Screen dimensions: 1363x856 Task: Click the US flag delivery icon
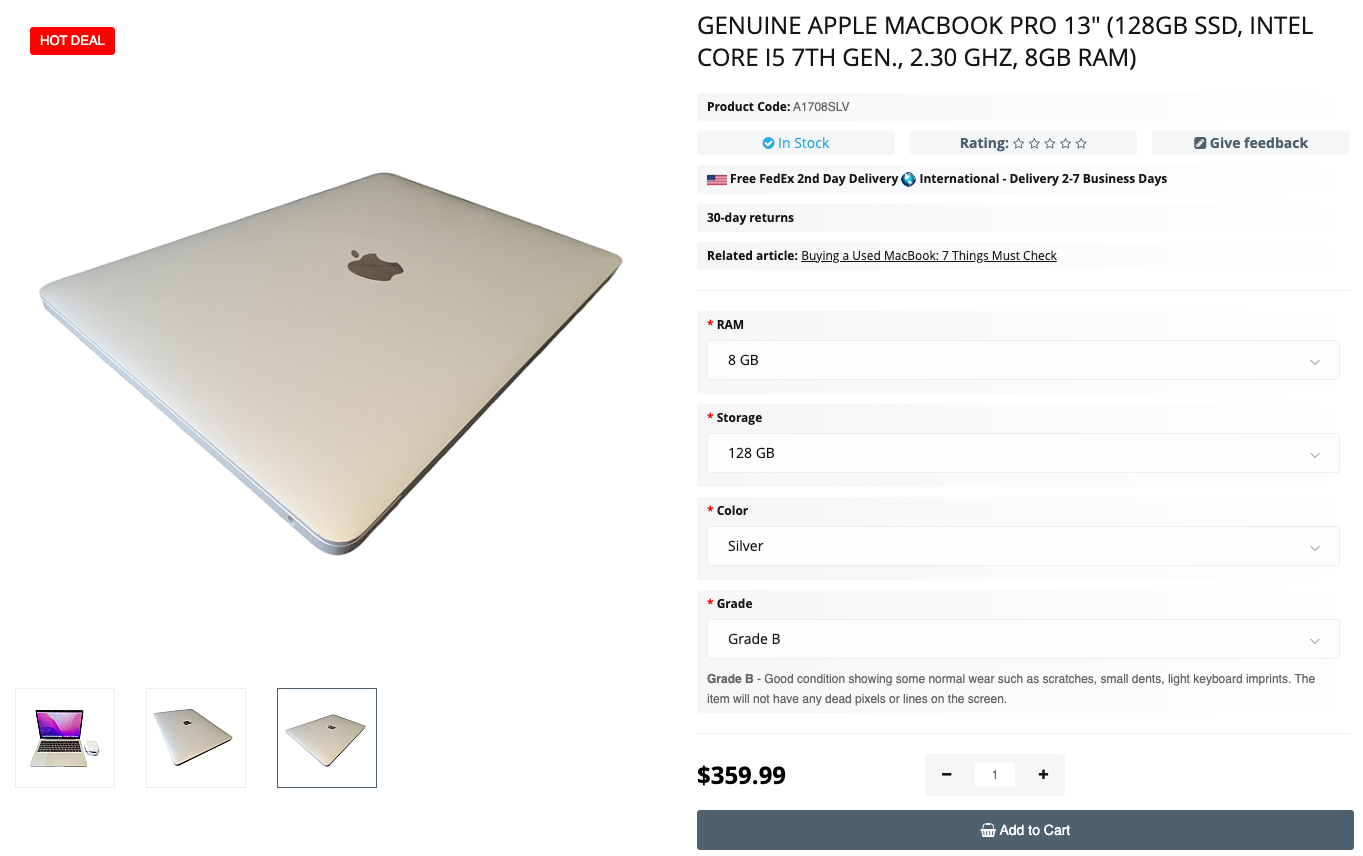pos(716,179)
